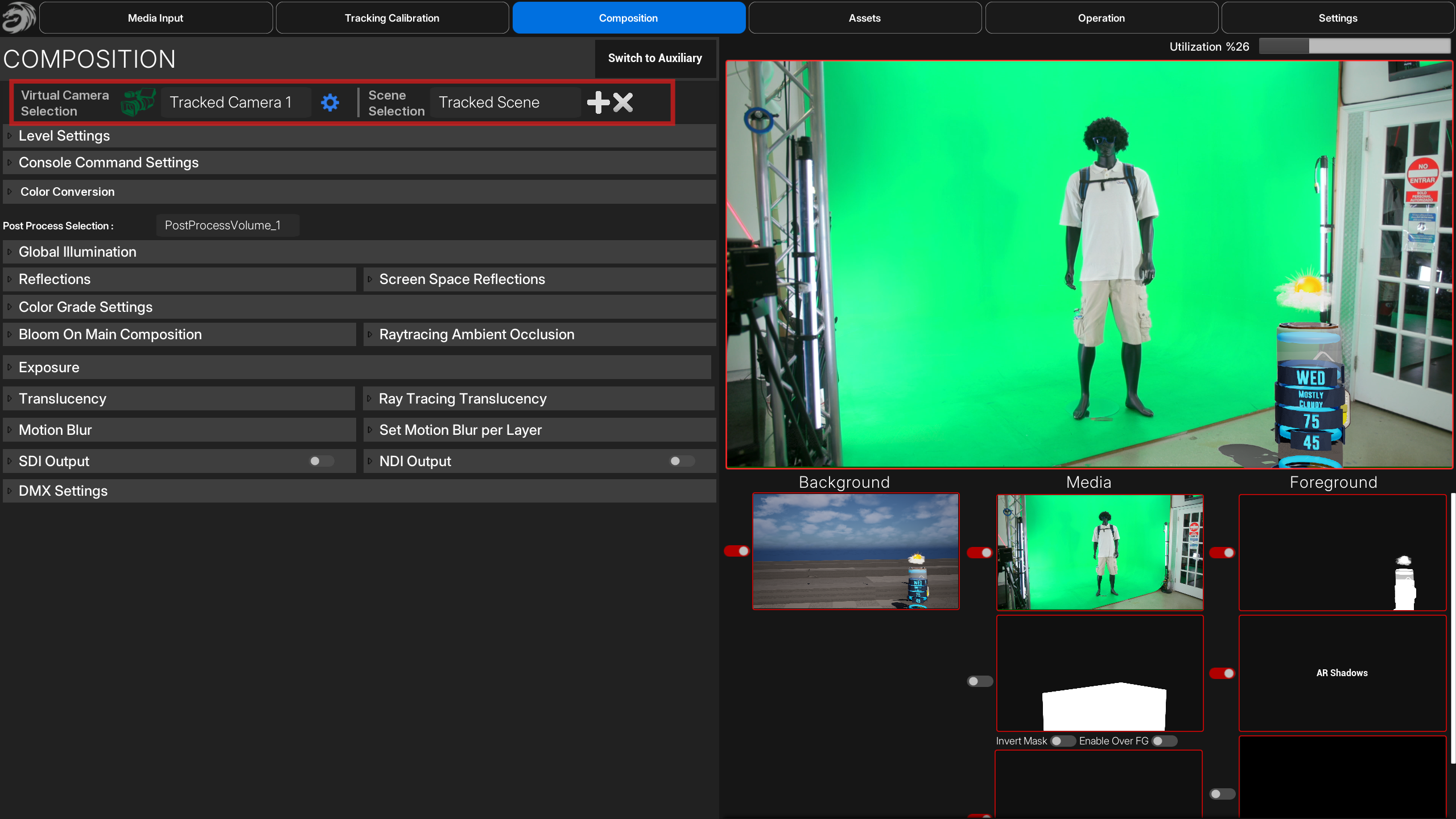Select the Background sky layer thumbnail
The width and height of the screenshot is (1456, 819).
[x=855, y=551]
